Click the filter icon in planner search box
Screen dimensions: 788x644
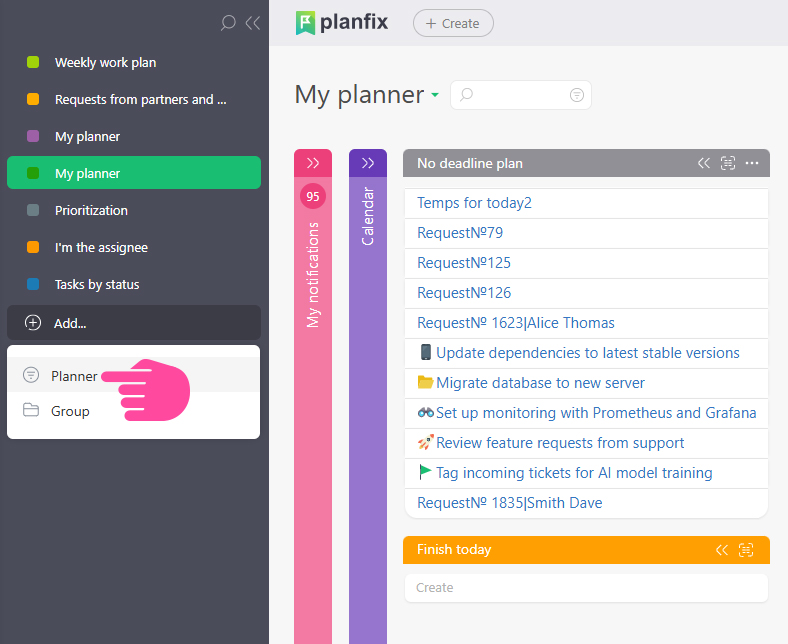click(577, 95)
